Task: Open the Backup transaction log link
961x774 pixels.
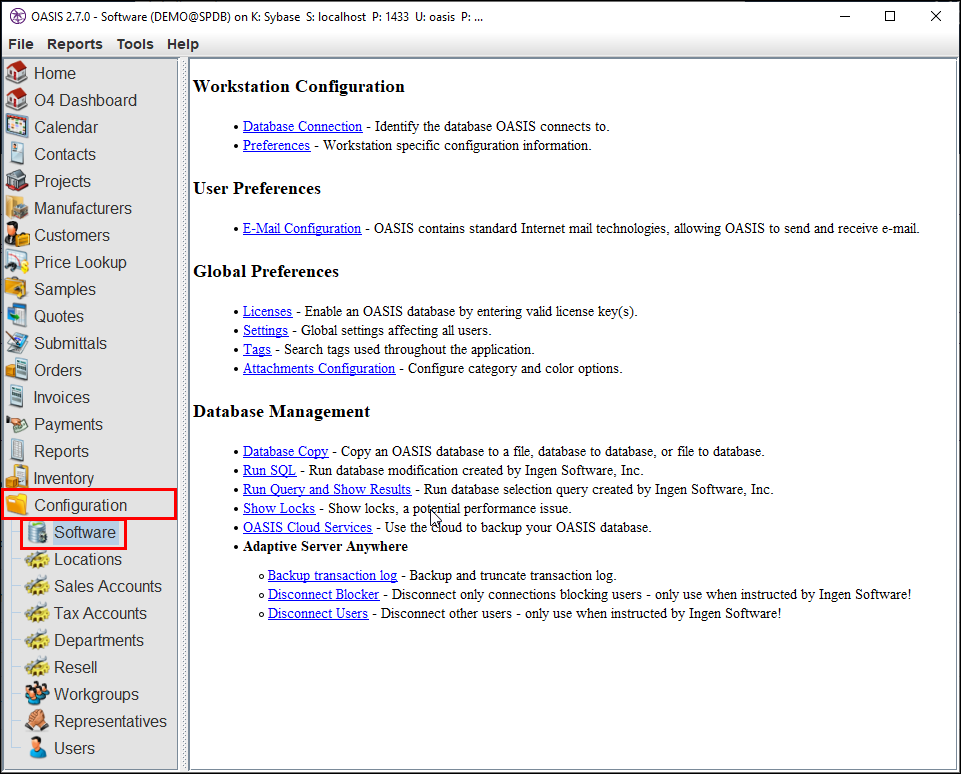Action: pyautogui.click(x=332, y=575)
